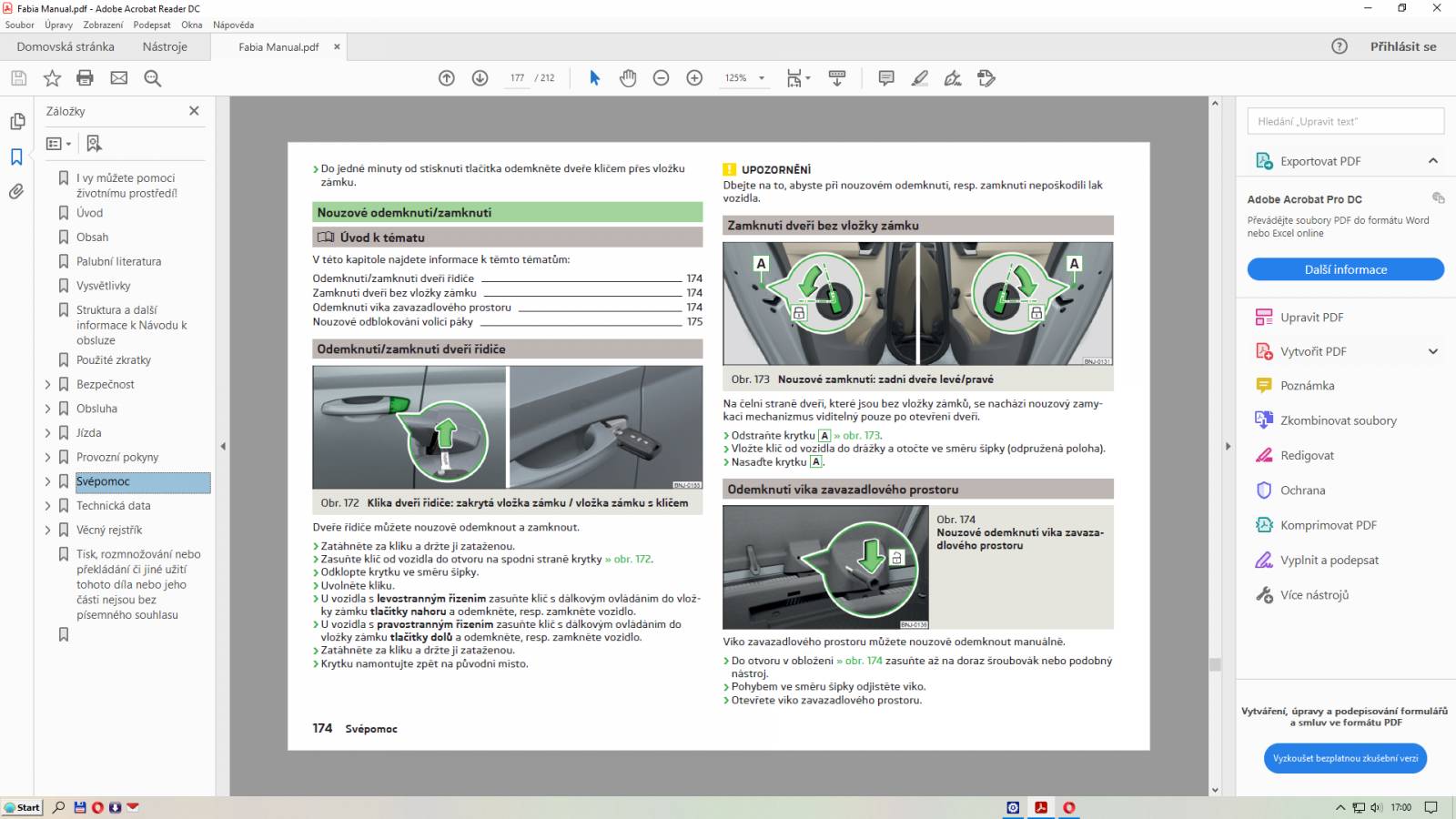This screenshot has height=819, width=1456.
Task: Open the taskbar search magnifier
Action: 58,807
